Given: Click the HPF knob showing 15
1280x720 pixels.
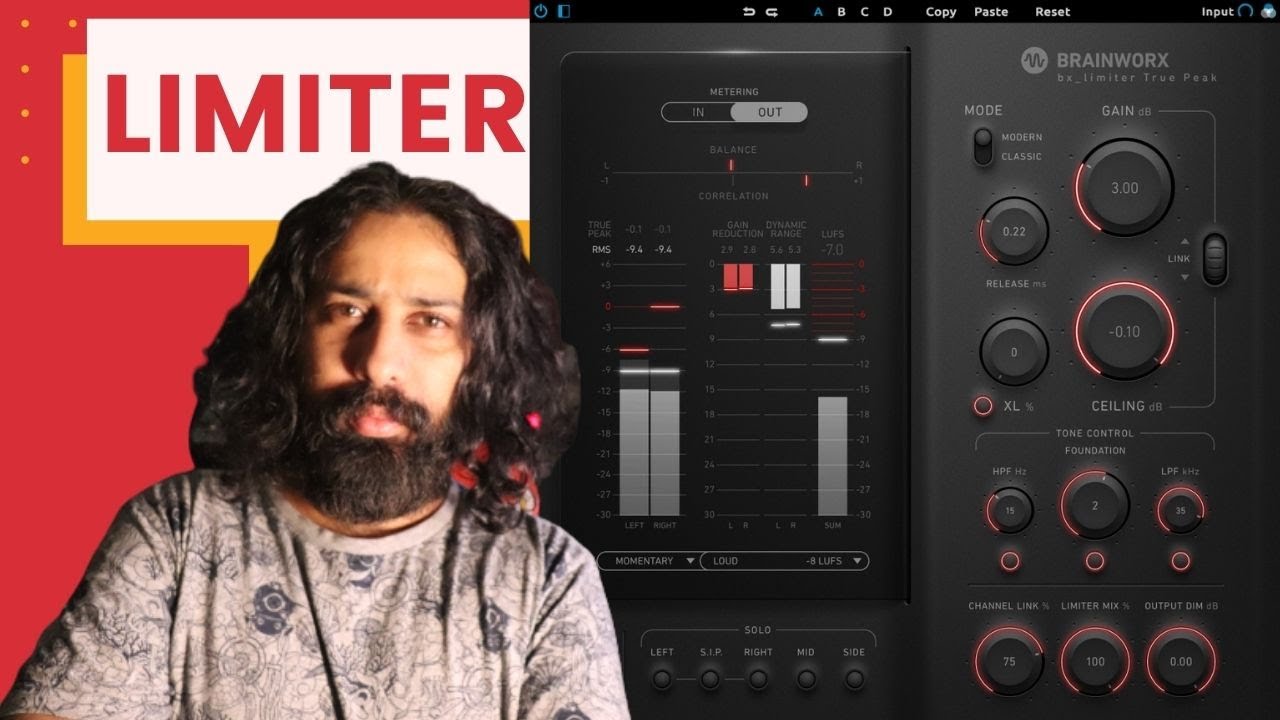Looking at the screenshot, I should (1010, 511).
